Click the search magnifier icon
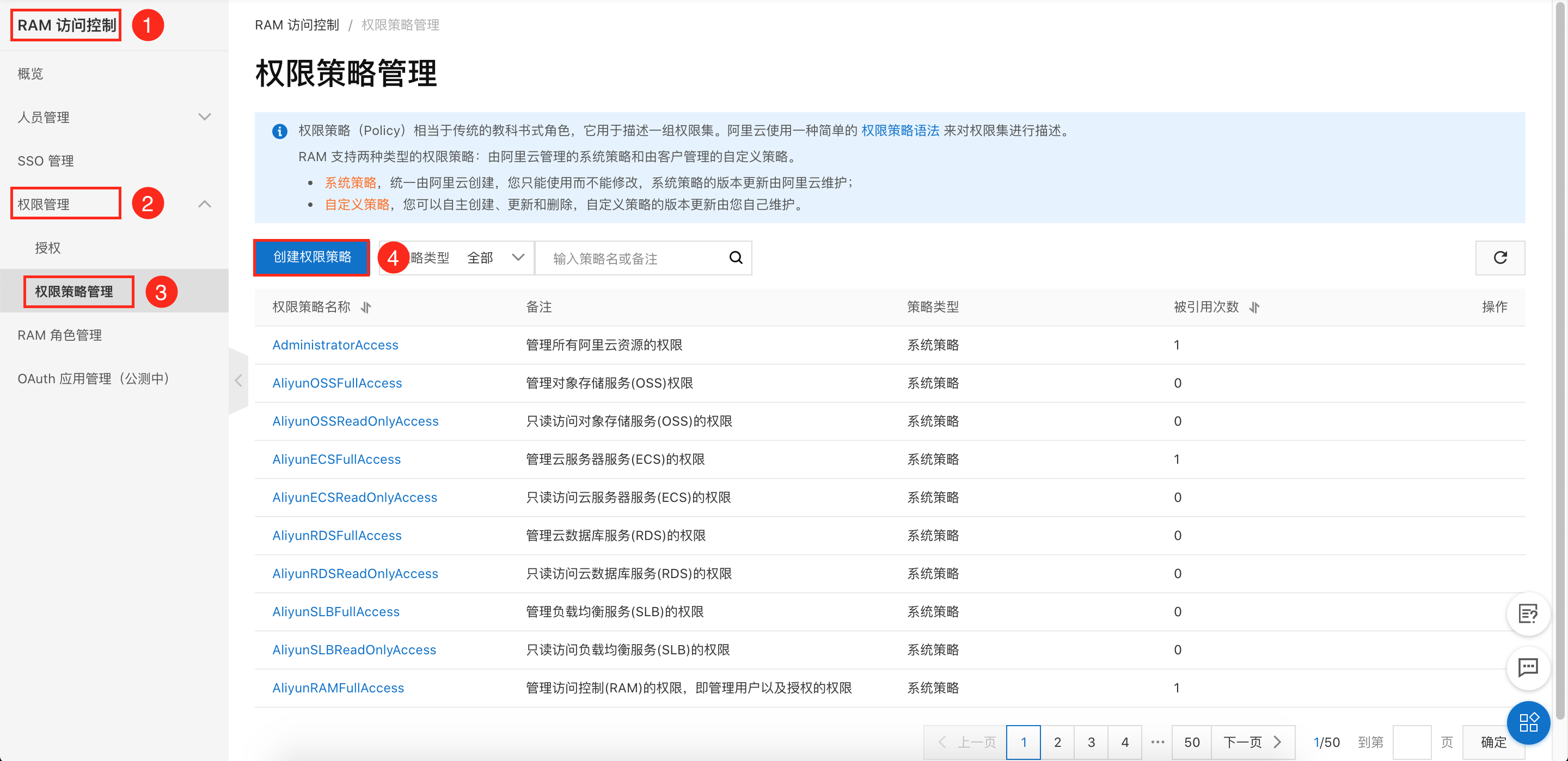 pos(736,257)
